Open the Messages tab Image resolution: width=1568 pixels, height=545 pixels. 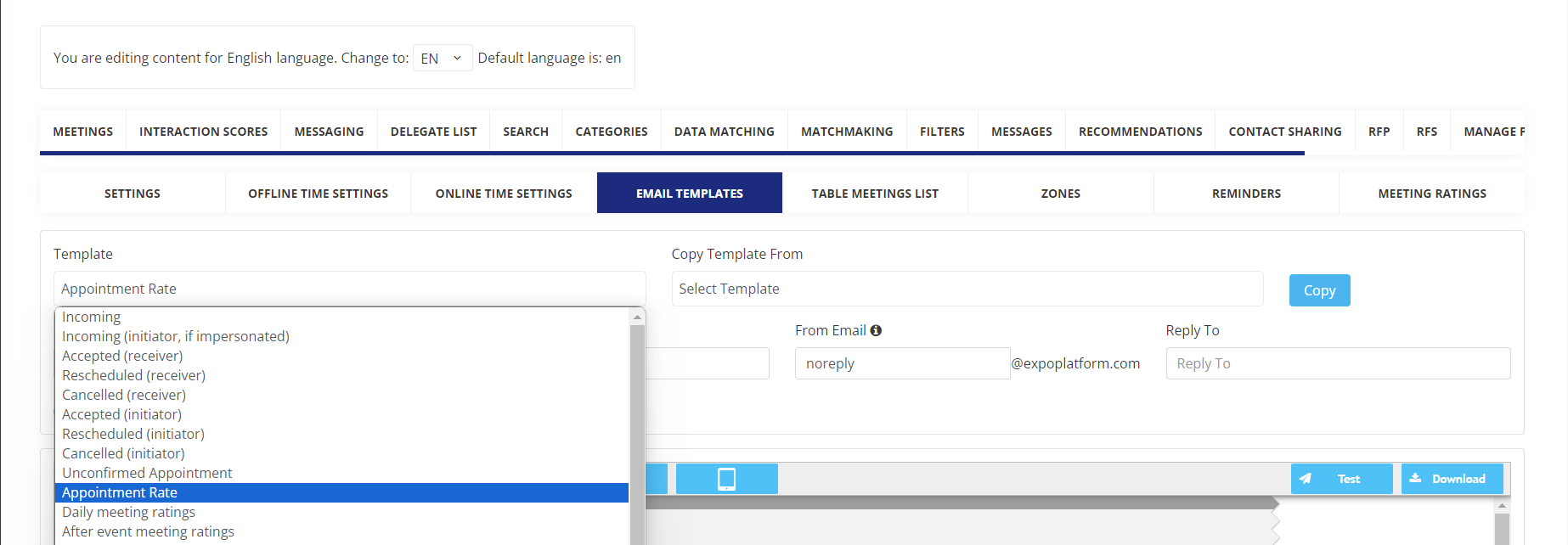click(x=1022, y=132)
